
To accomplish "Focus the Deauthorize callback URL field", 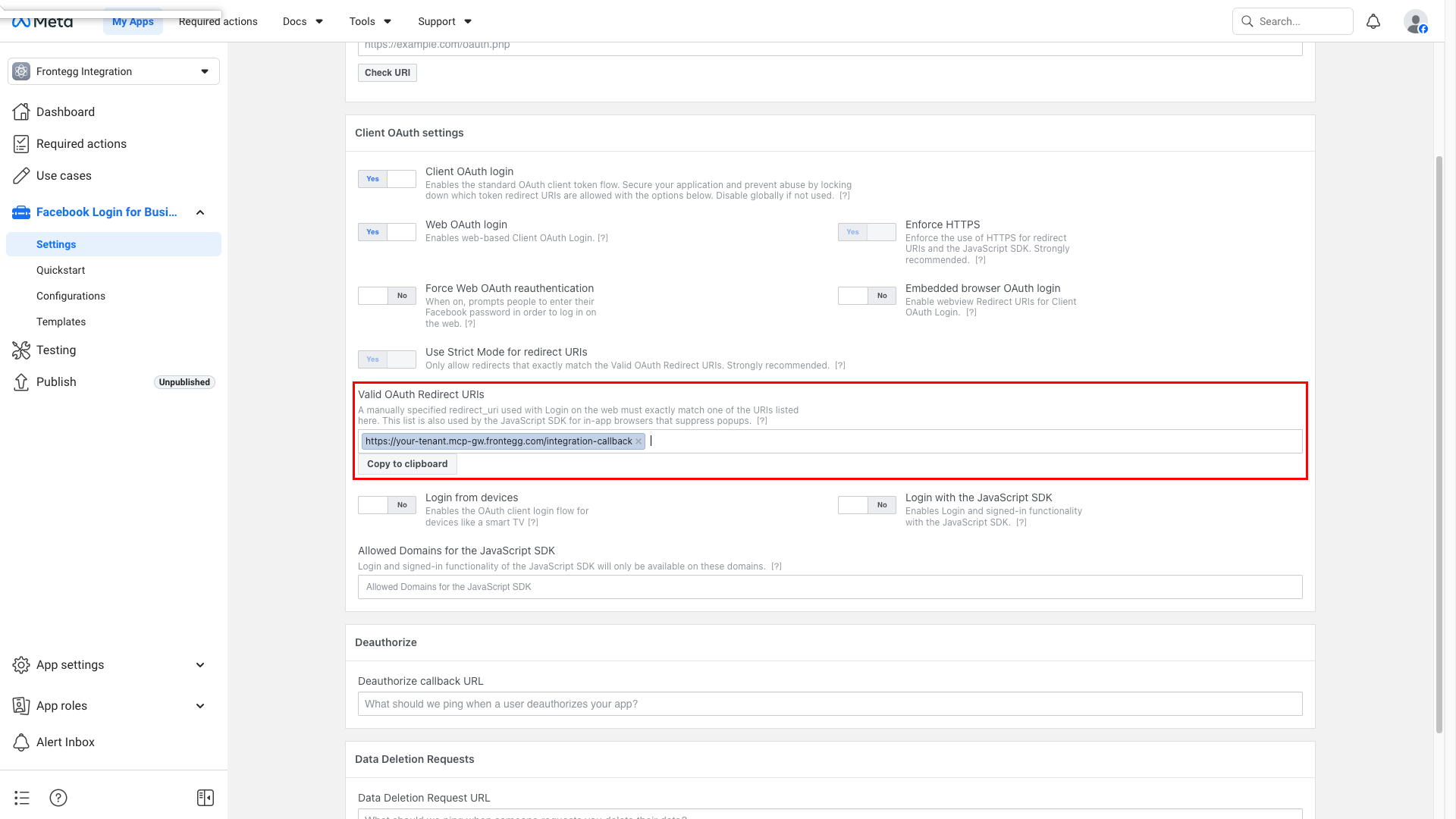I will 830,704.
